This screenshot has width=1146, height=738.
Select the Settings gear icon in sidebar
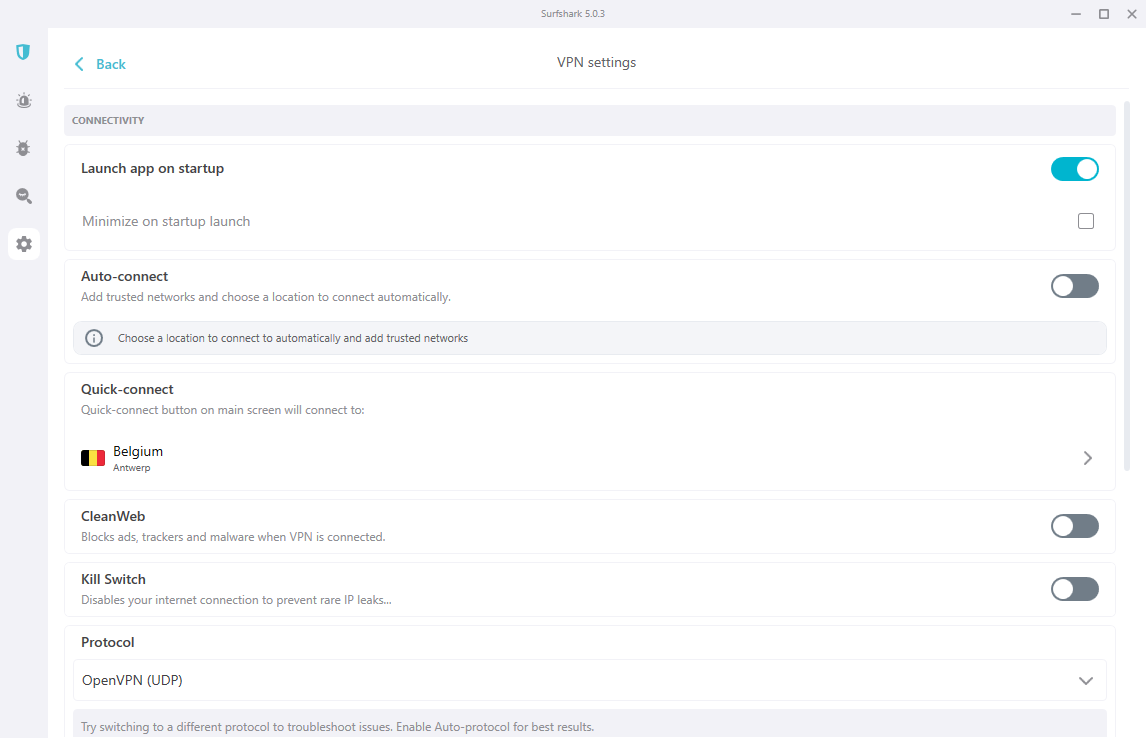click(24, 244)
